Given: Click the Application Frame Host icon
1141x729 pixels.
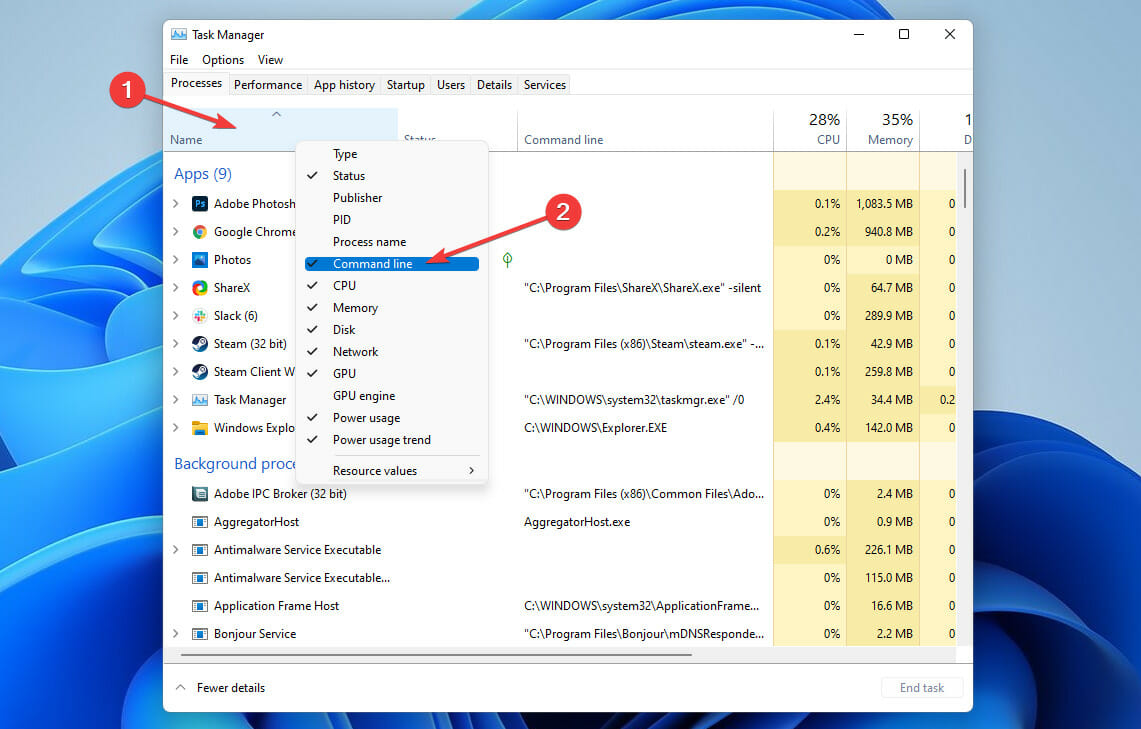Looking at the screenshot, I should (x=199, y=606).
